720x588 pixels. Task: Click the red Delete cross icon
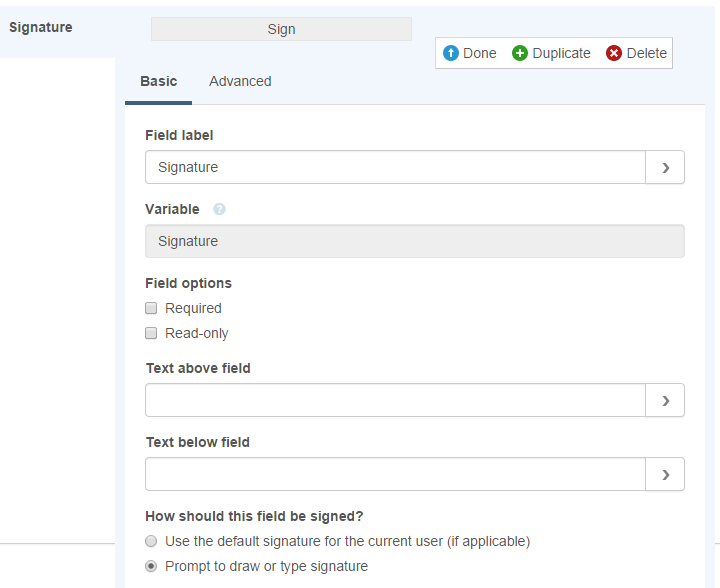point(613,53)
